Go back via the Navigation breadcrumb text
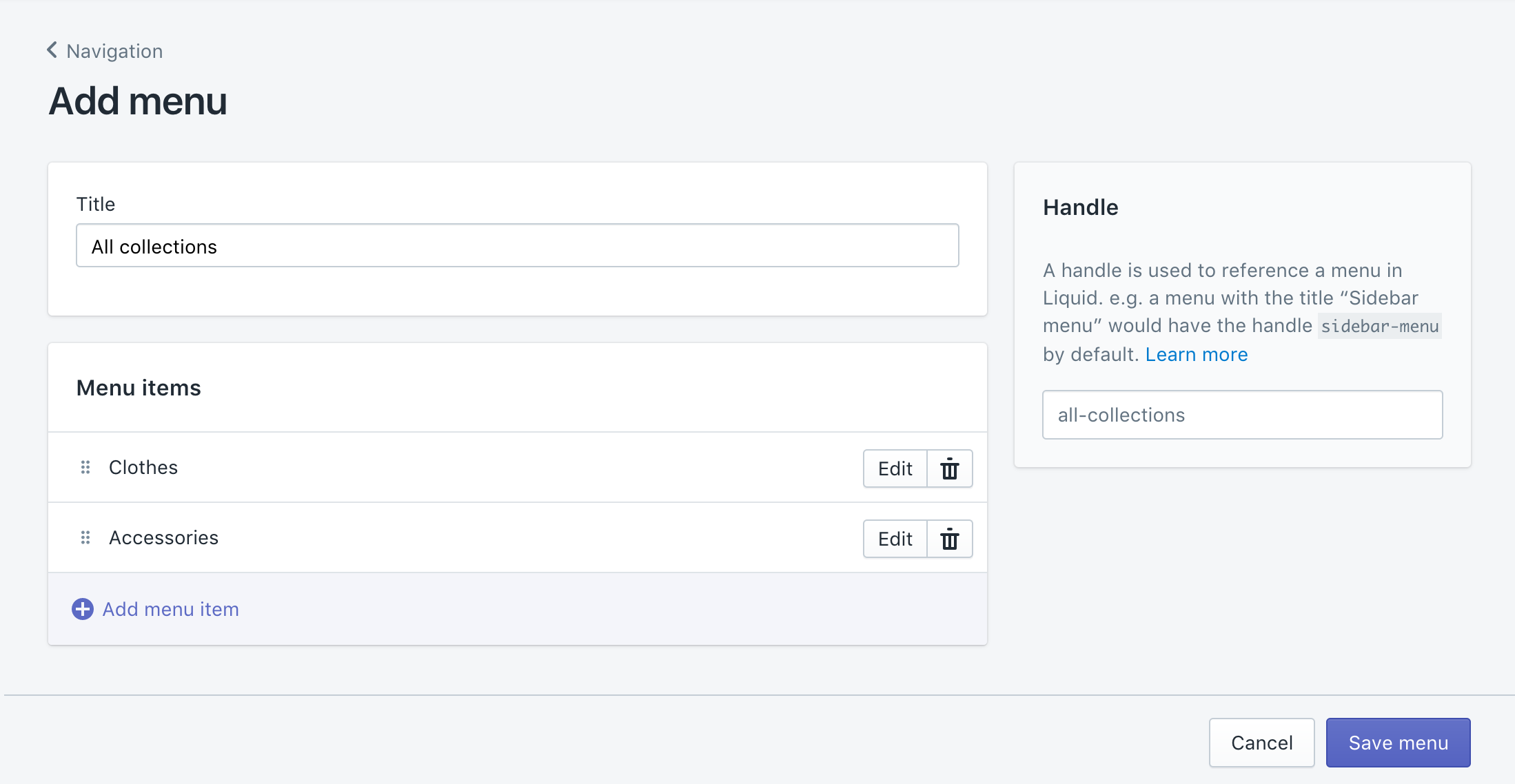Screen dimensions: 1515x784 (114, 51)
